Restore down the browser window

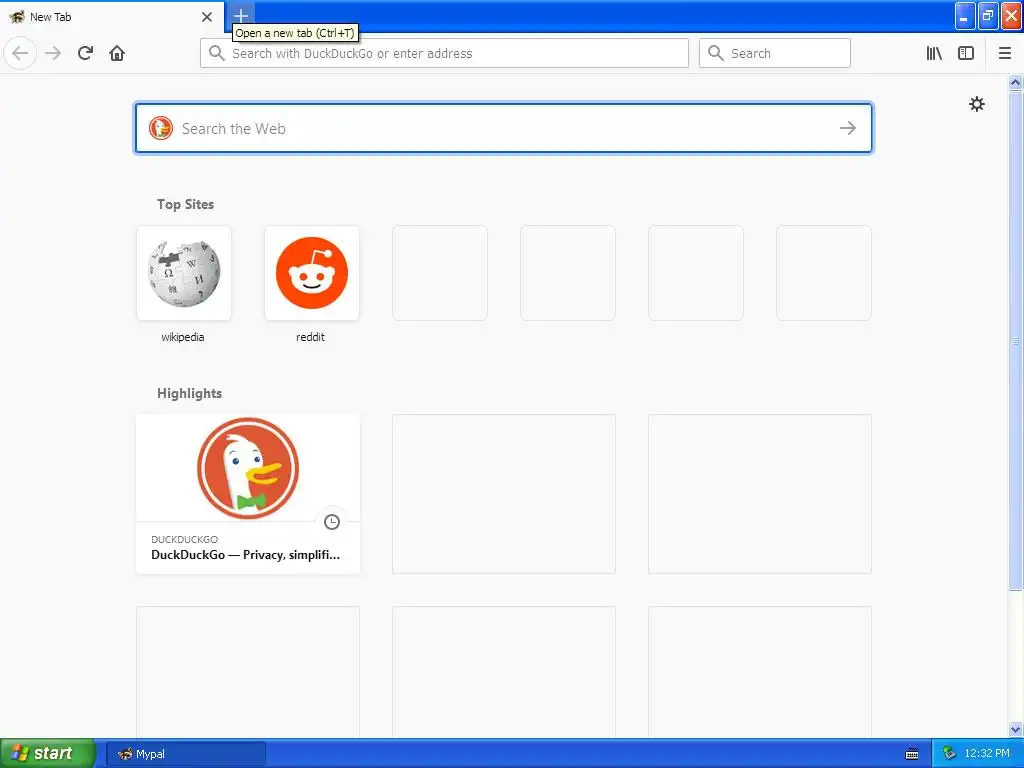987,16
